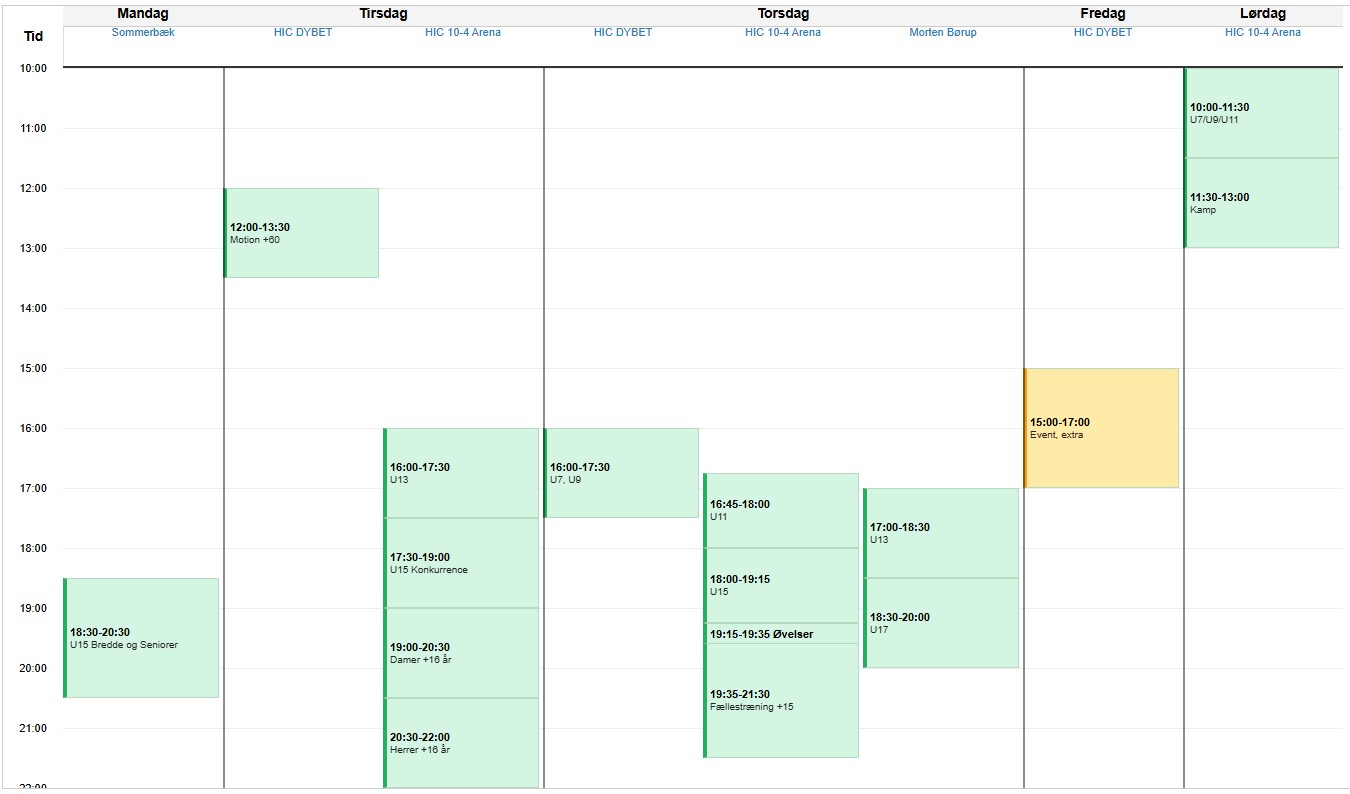Open the HIC DYBET link under Fredag
The image size is (1350, 794).
(x=1103, y=32)
